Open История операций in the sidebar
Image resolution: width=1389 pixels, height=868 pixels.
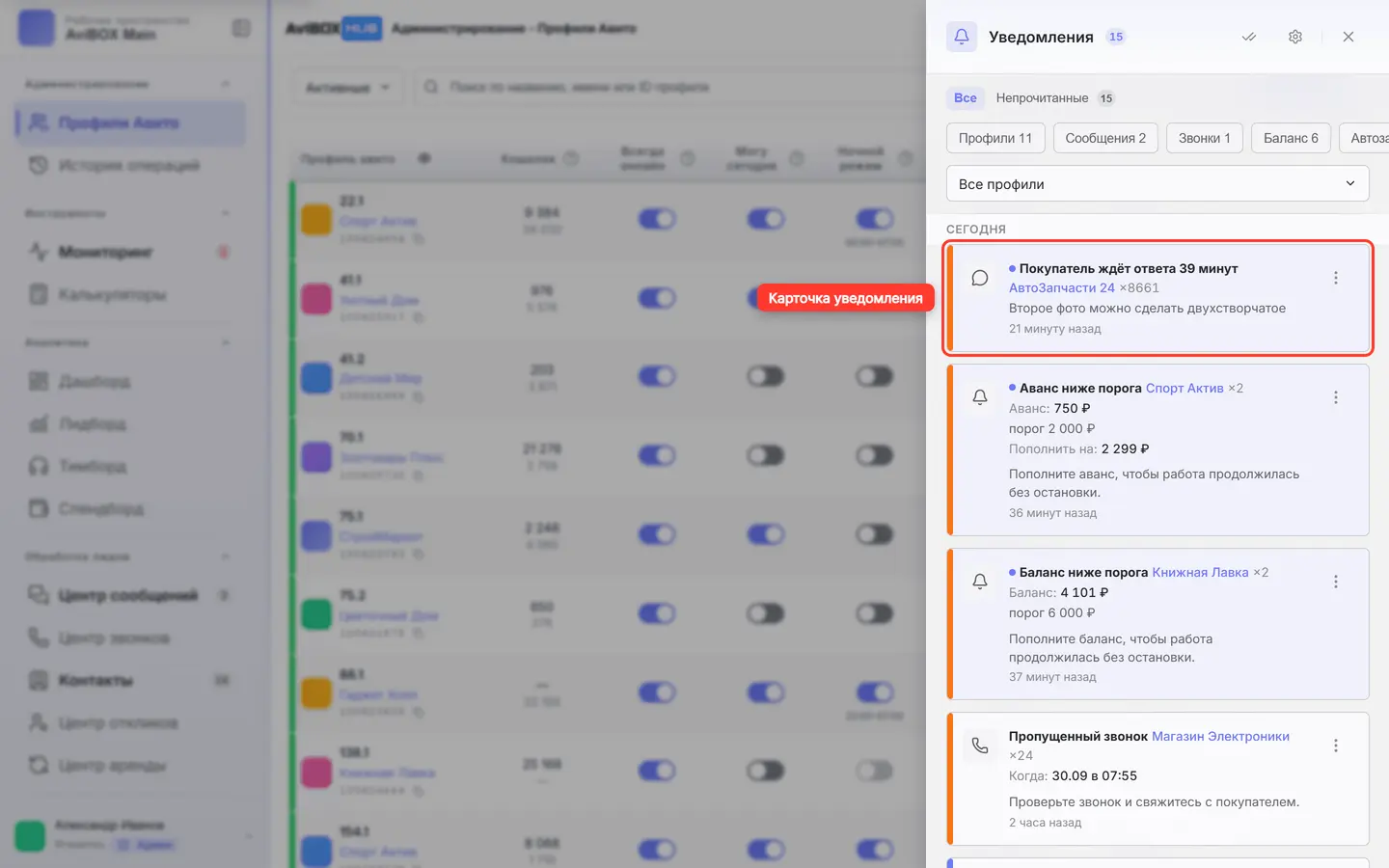pyautogui.click(x=130, y=166)
